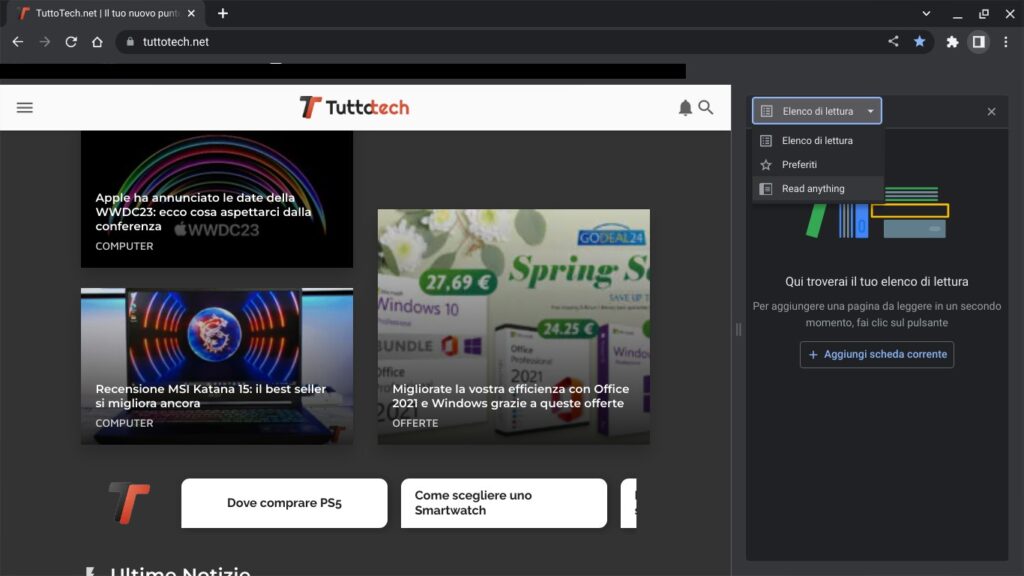Open the Chrome extensions puzzle icon
Image resolution: width=1024 pixels, height=576 pixels.
pos(951,41)
